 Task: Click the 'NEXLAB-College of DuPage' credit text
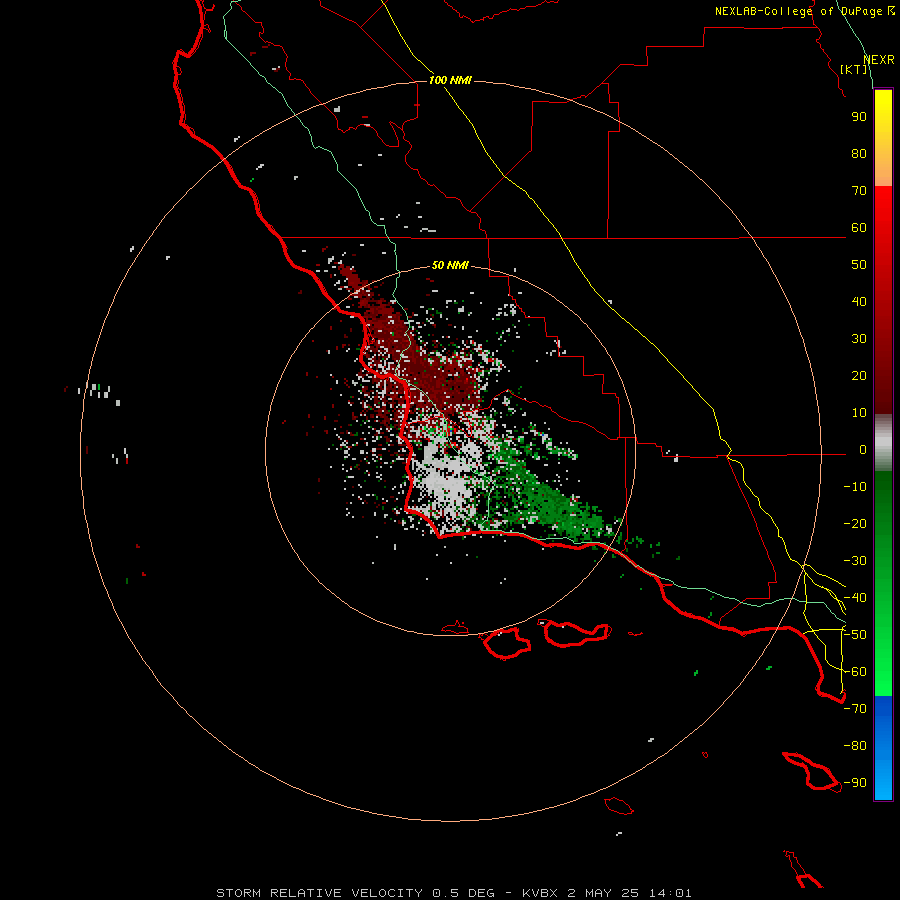[798, 11]
